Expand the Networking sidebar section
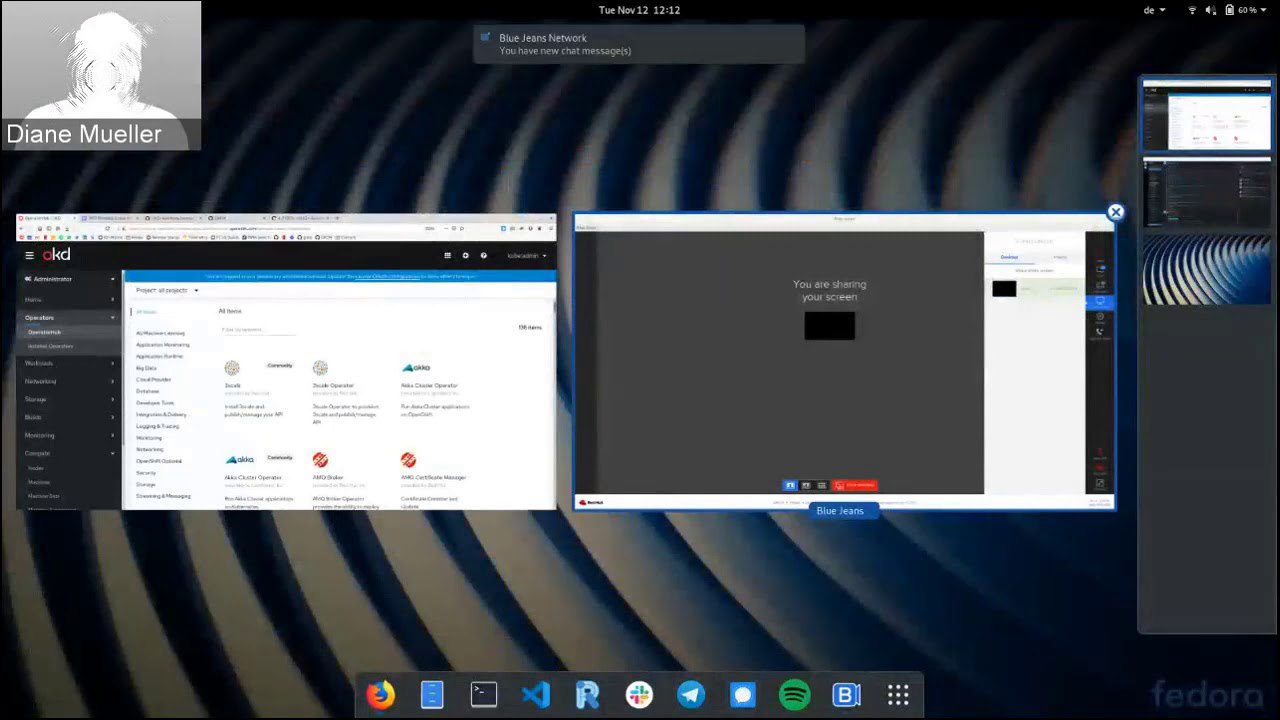The image size is (1280, 720). [70, 381]
